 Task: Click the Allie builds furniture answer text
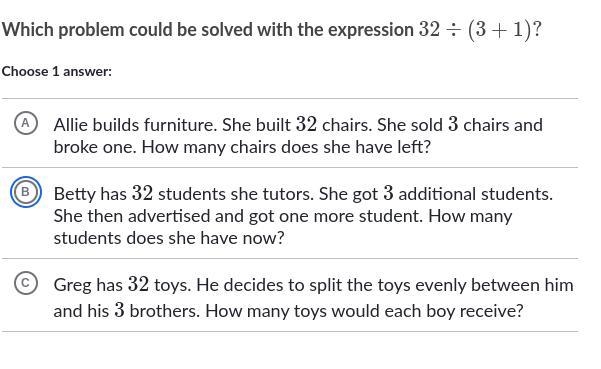pos(298,136)
